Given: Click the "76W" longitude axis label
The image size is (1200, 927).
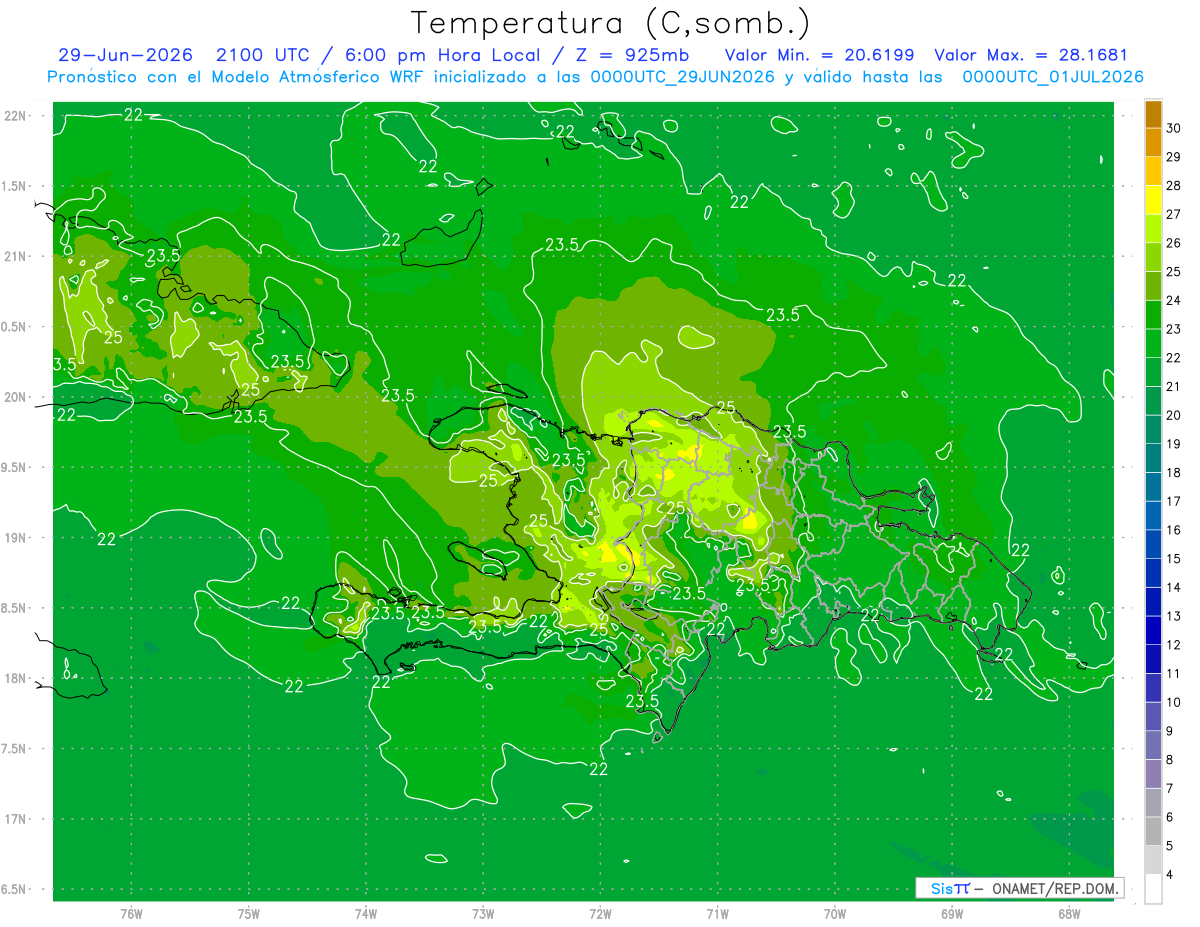Looking at the screenshot, I should (x=131, y=913).
